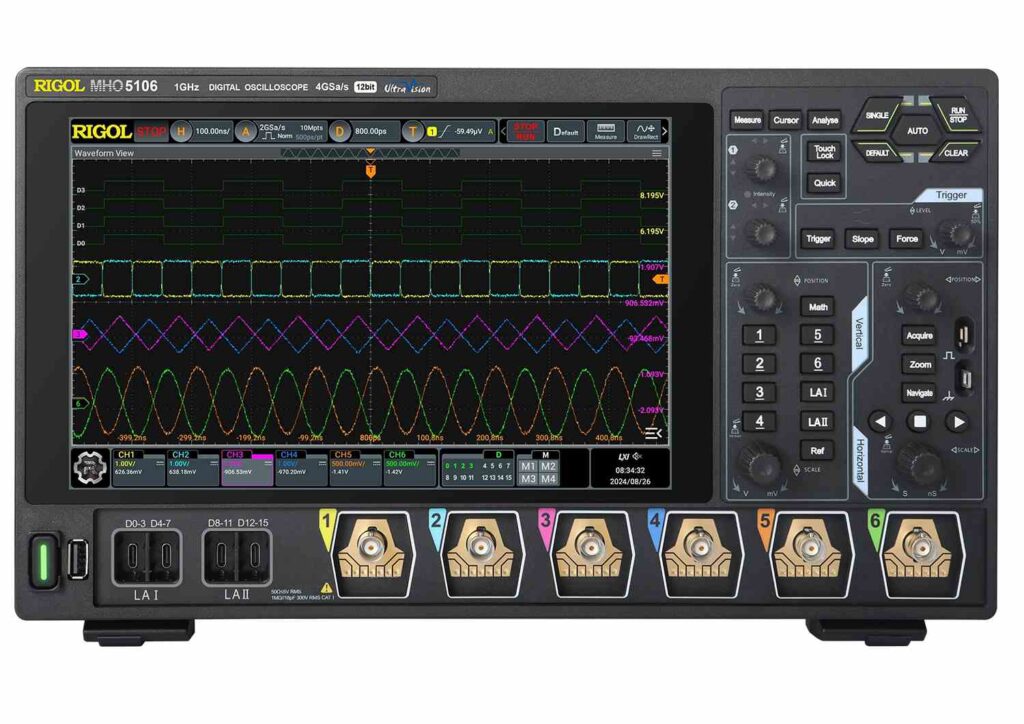Open the Waveform View hamburger menu

[x=657, y=153]
